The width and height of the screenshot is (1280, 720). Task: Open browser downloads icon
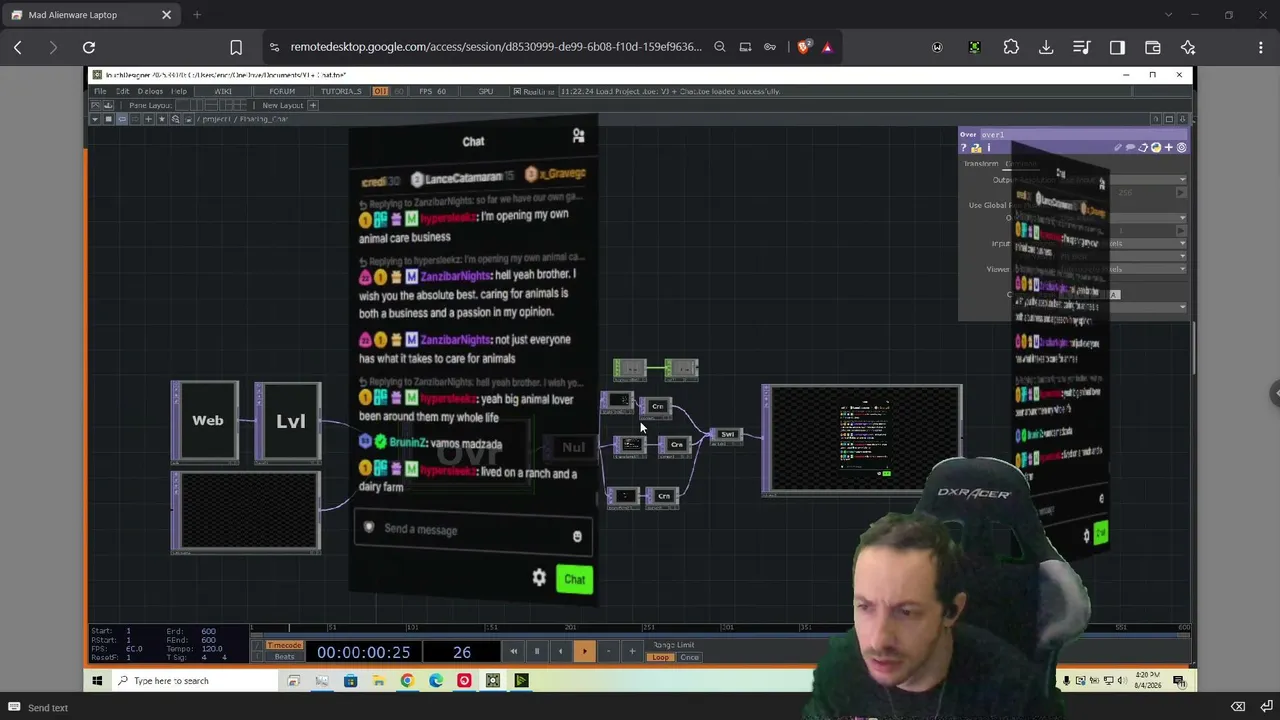pyautogui.click(x=1046, y=47)
